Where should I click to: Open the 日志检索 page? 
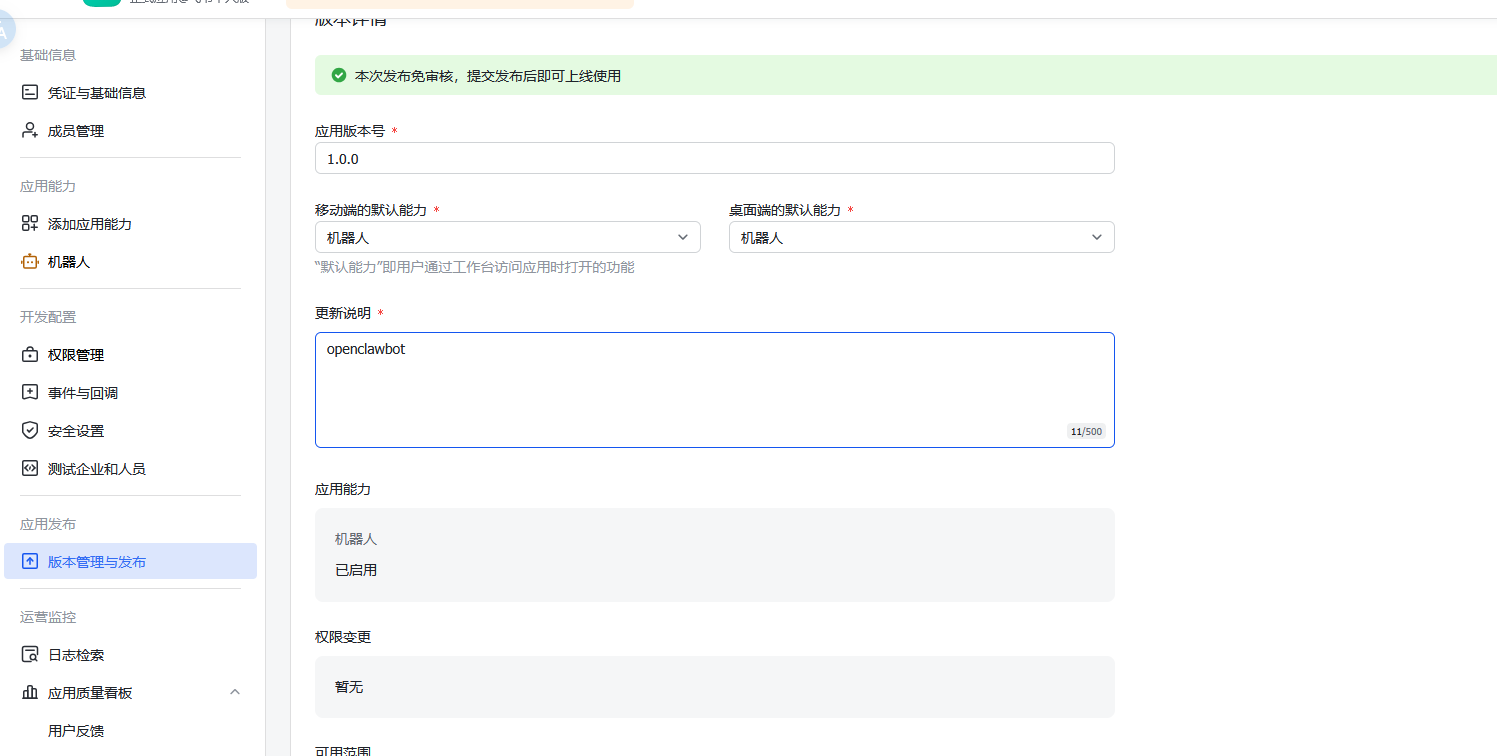point(76,655)
